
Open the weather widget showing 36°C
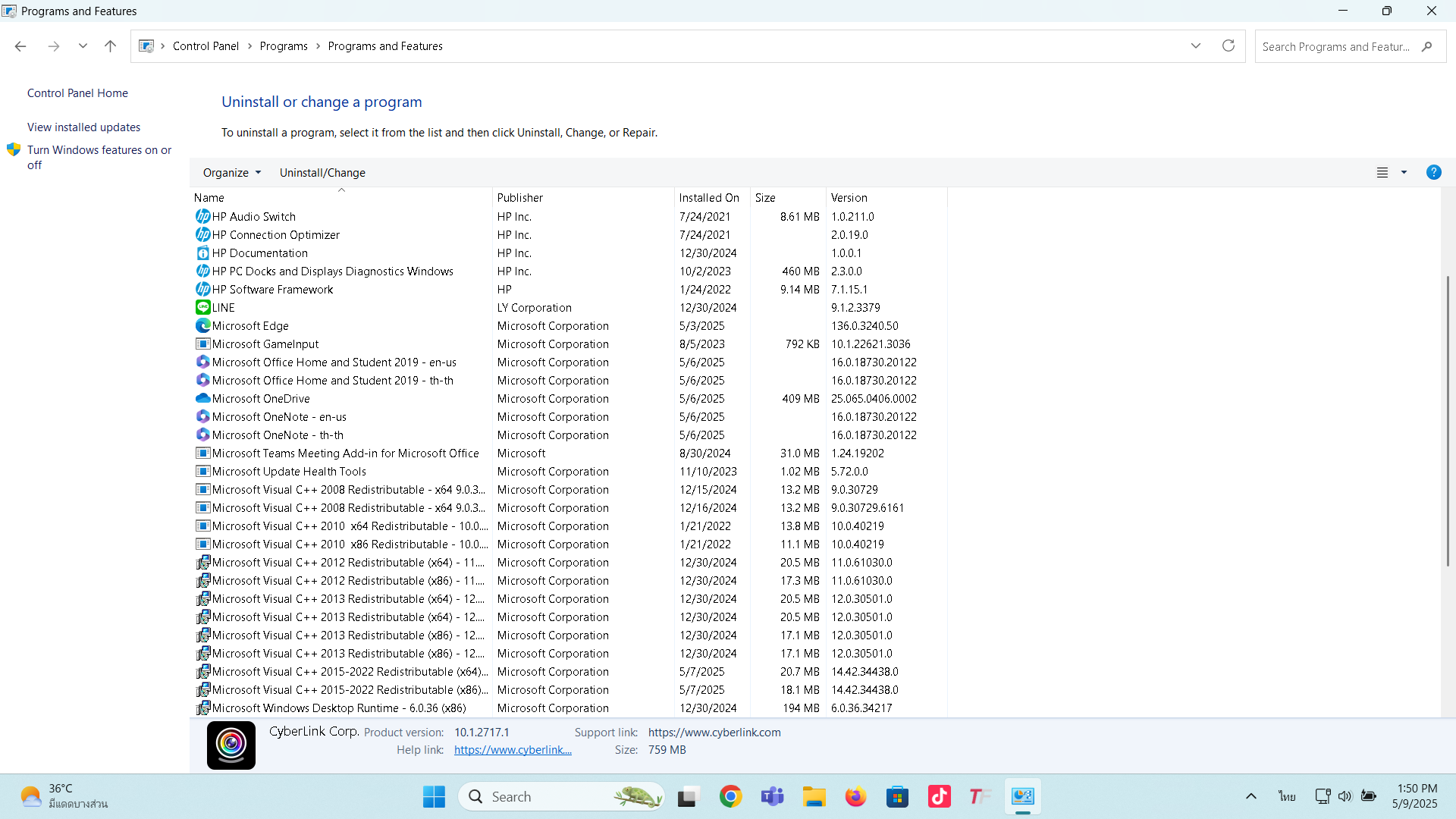[64, 796]
